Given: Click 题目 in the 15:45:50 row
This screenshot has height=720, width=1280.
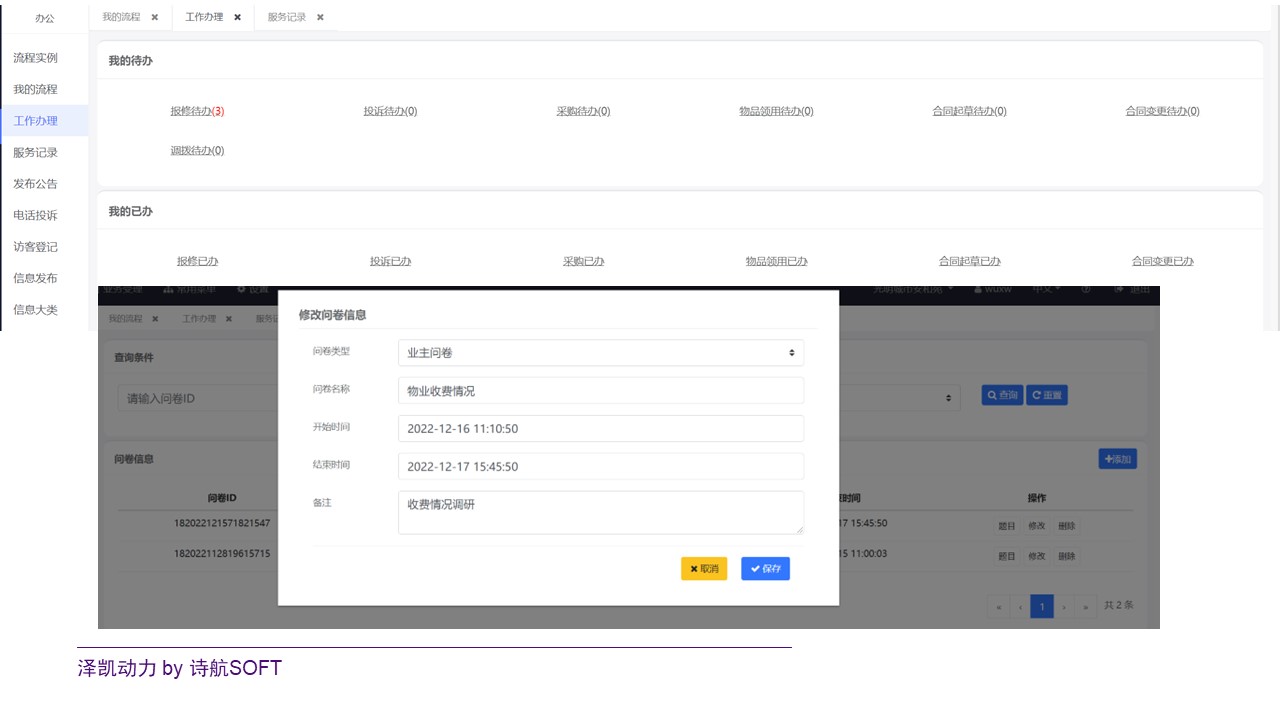Looking at the screenshot, I should point(1007,526).
